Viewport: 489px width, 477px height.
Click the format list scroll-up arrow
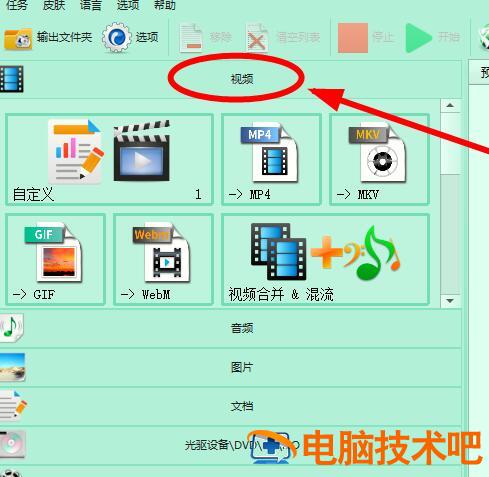[450, 105]
